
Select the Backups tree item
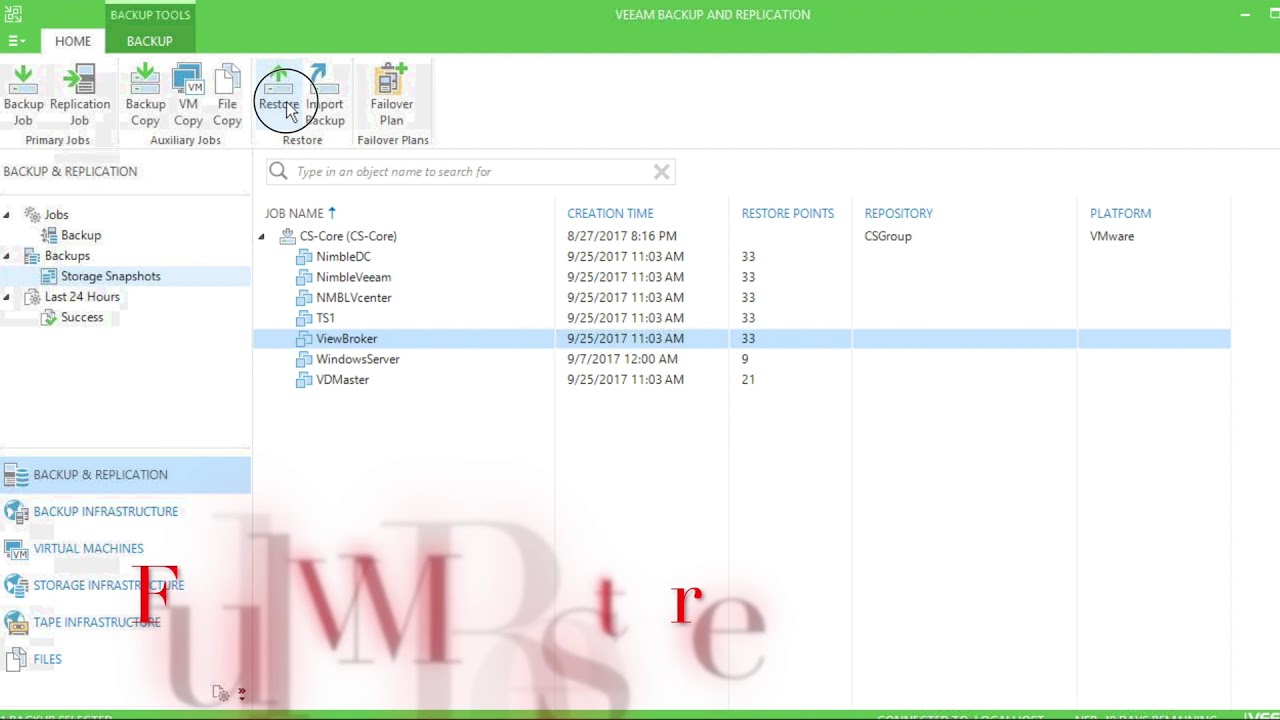(67, 256)
